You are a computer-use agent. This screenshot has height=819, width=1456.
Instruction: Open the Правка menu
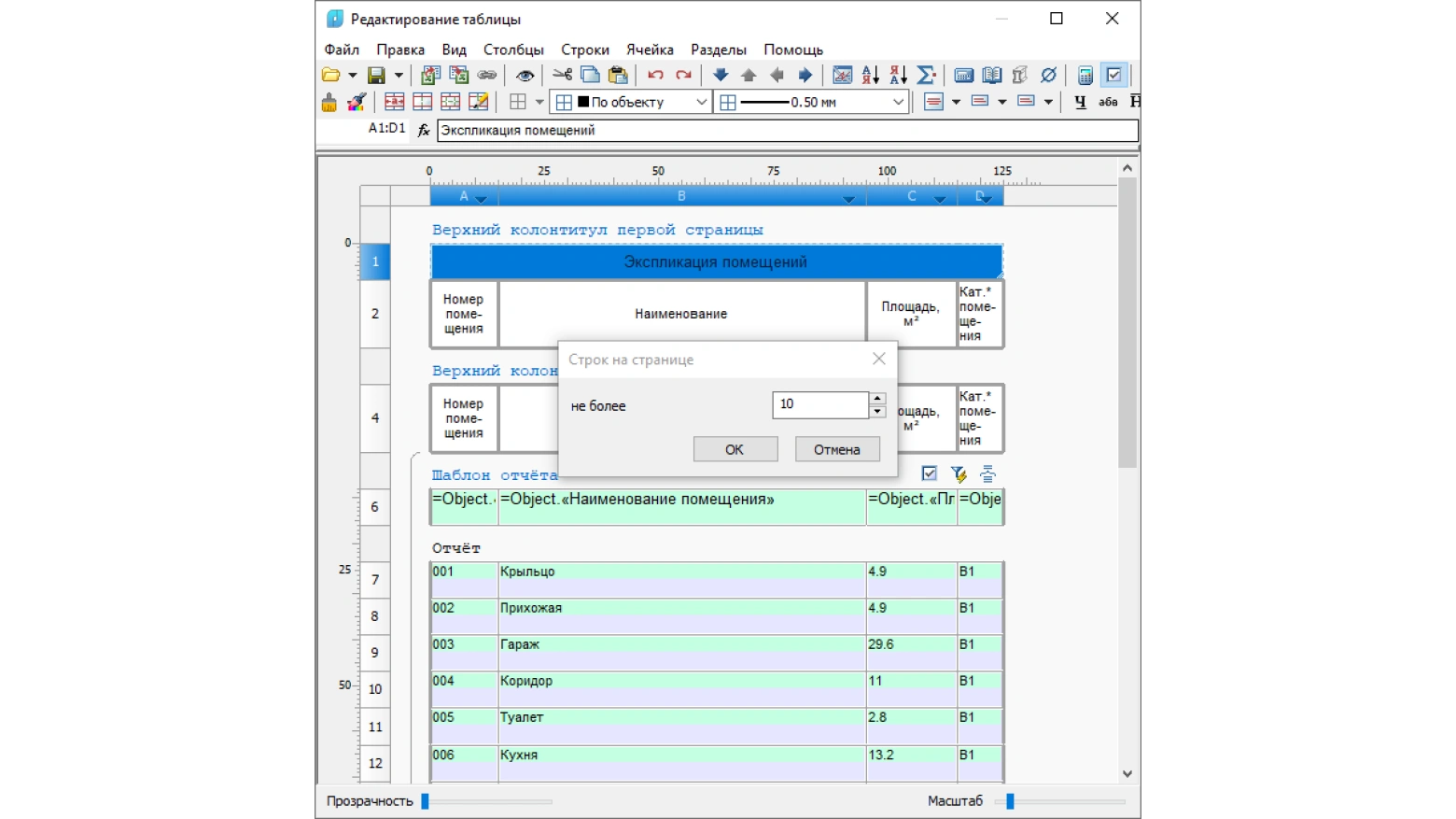[x=400, y=49]
